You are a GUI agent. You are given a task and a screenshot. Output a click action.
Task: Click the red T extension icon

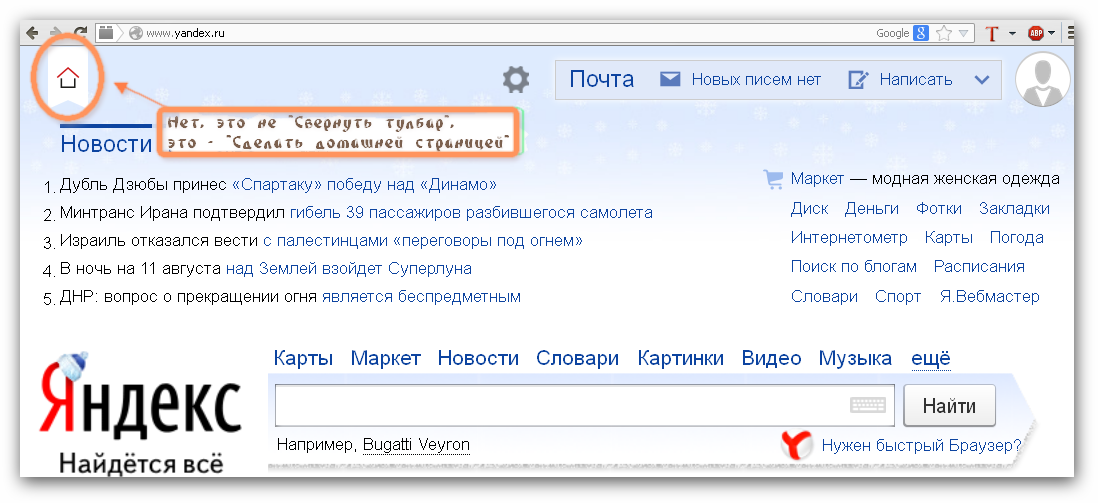click(x=991, y=33)
